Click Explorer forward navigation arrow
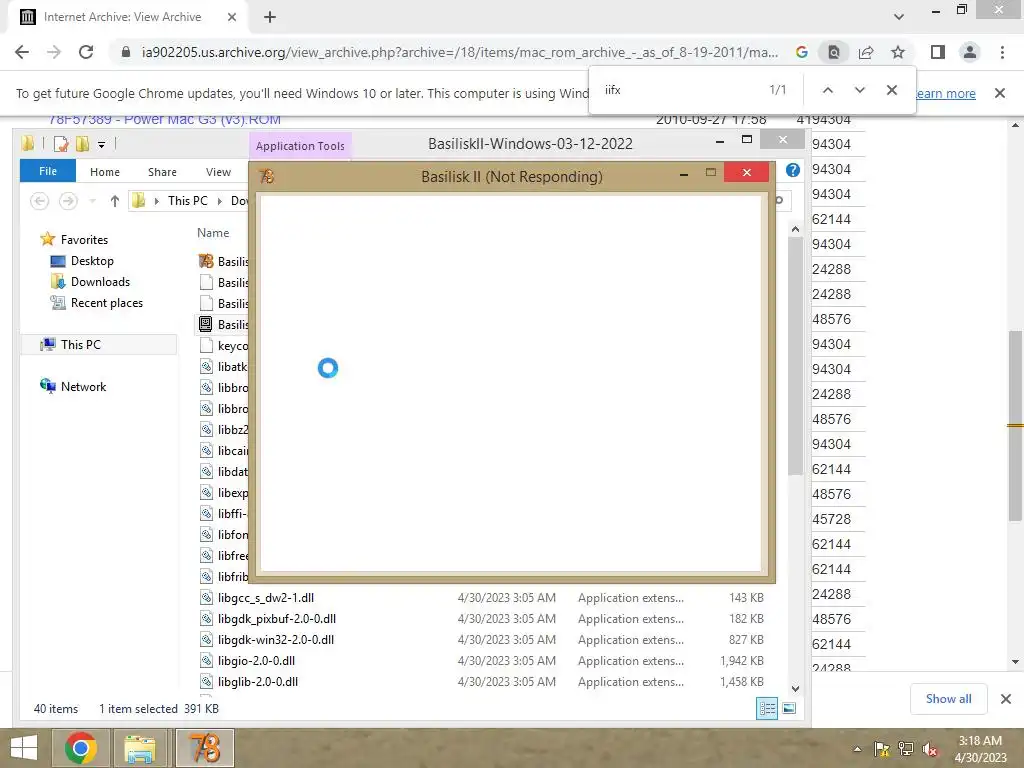The height and width of the screenshot is (768, 1024). point(68,201)
